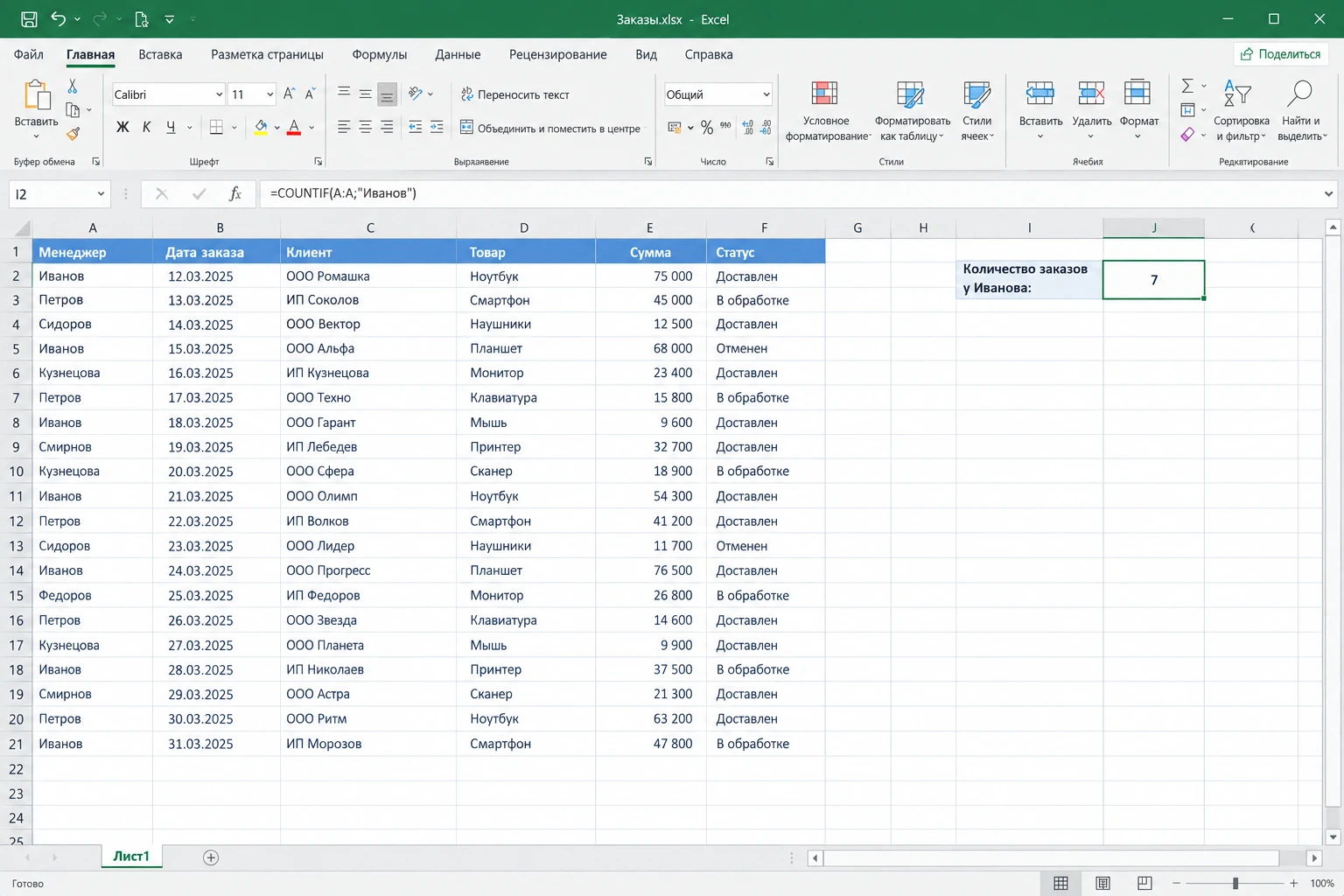The width and height of the screenshot is (1344, 896).
Task: Apply left text alignment
Action: pyautogui.click(x=344, y=128)
